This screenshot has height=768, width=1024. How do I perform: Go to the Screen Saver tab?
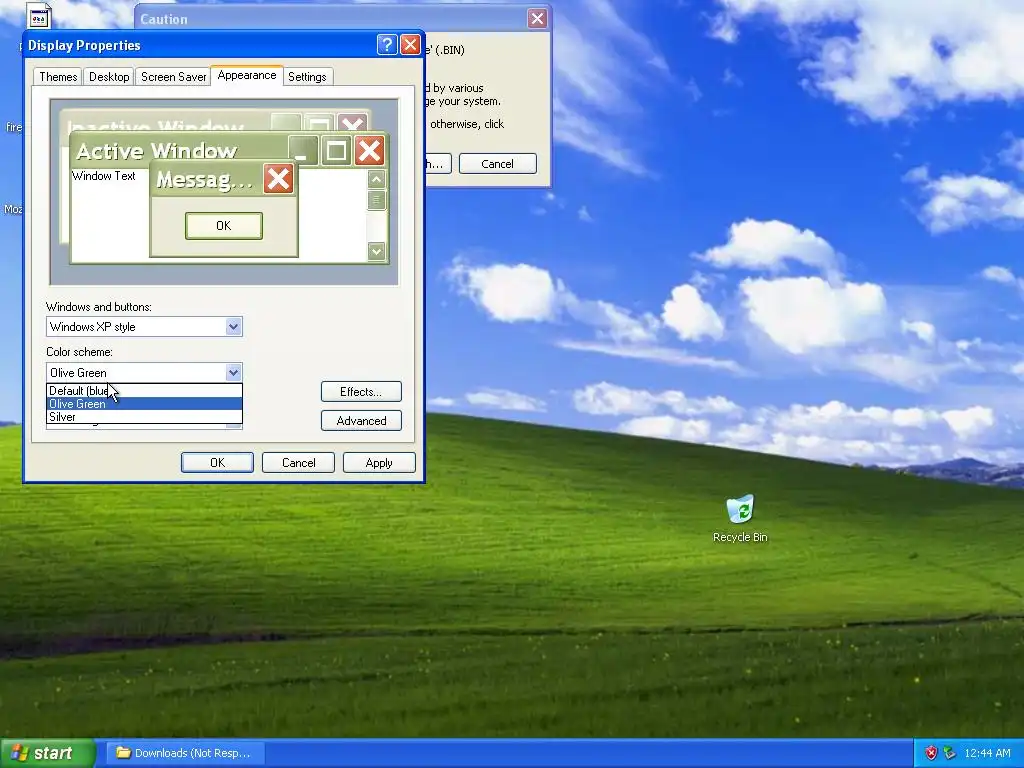(174, 76)
